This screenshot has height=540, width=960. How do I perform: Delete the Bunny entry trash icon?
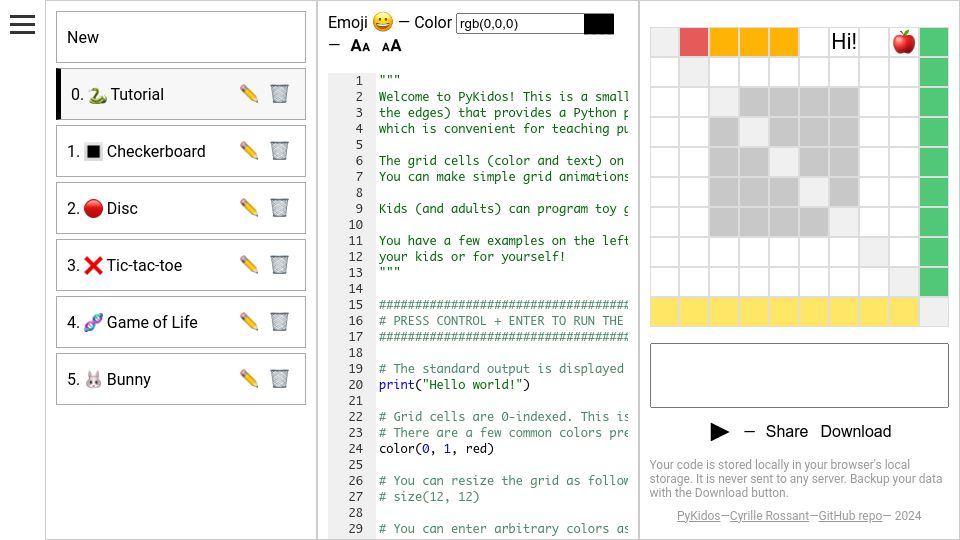tap(279, 378)
